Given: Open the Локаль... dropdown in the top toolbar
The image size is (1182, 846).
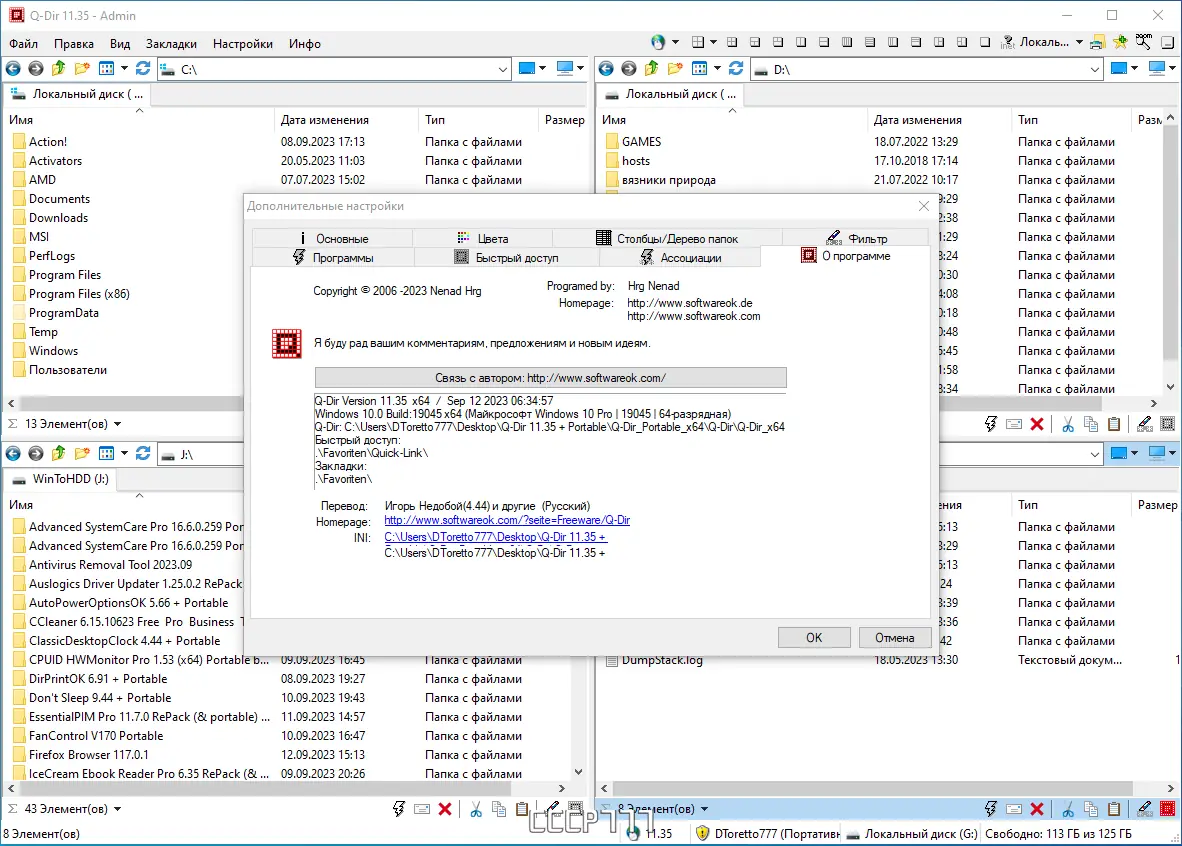Looking at the screenshot, I should [1079, 42].
